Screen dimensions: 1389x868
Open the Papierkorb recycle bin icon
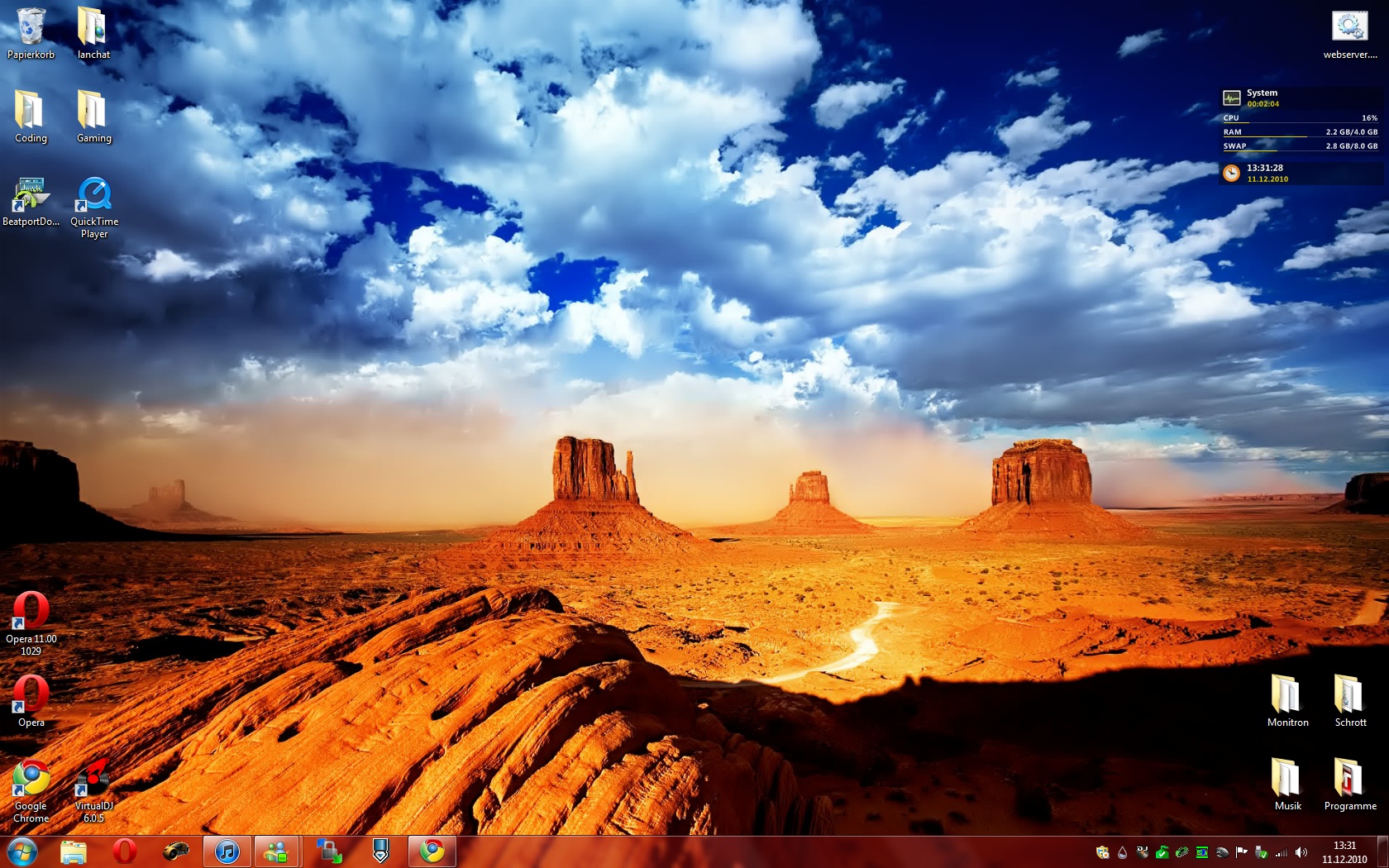pos(31,29)
